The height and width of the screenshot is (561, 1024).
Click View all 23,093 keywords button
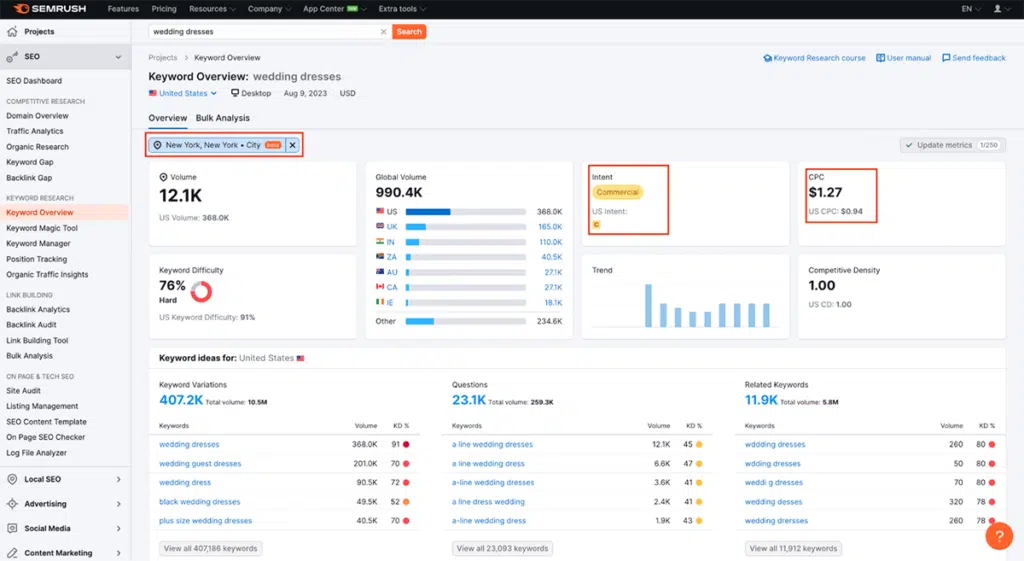[502, 549]
